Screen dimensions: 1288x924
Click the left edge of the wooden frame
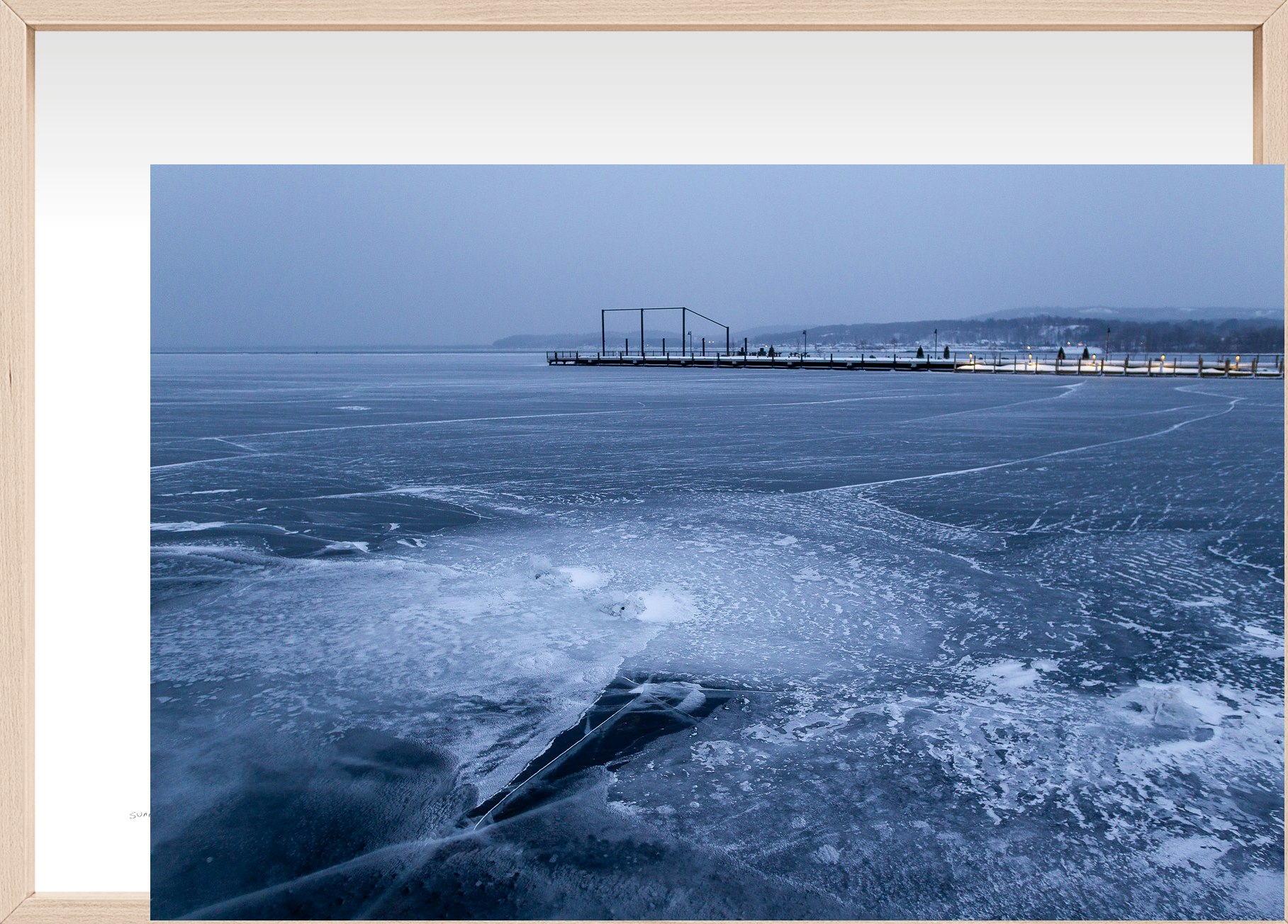tap(16, 461)
